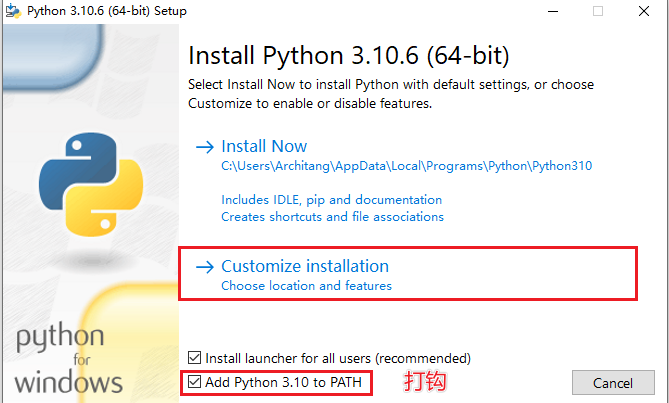Click the default install path under Install Now
This screenshot has width=669, height=403.
pos(406,166)
